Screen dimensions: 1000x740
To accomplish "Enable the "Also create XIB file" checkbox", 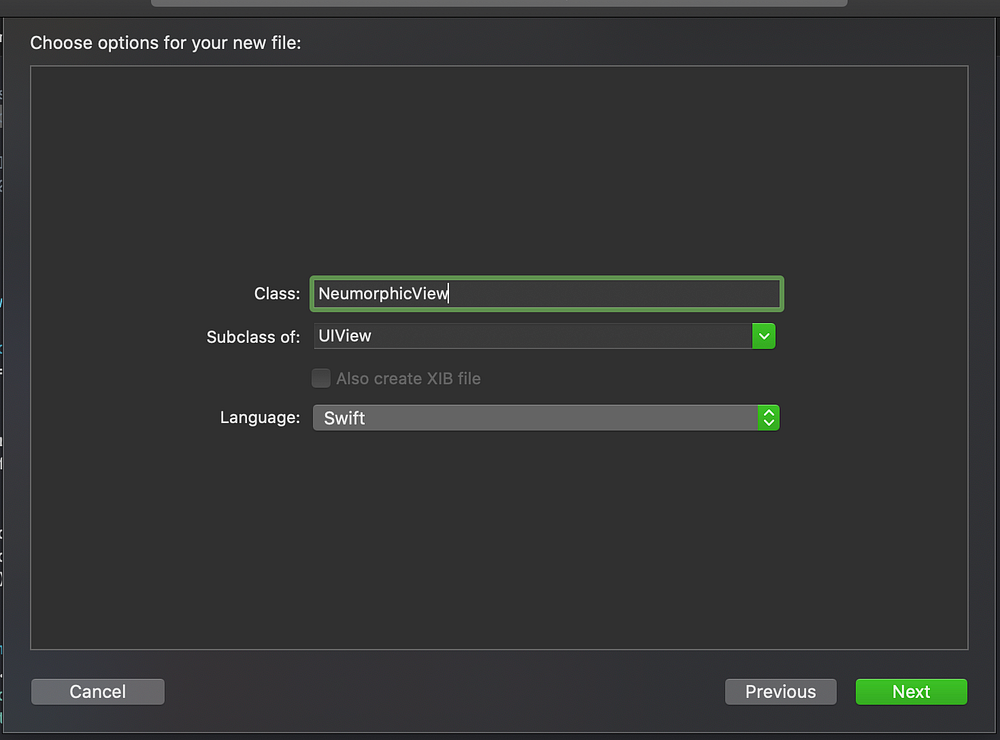I will (x=320, y=378).
